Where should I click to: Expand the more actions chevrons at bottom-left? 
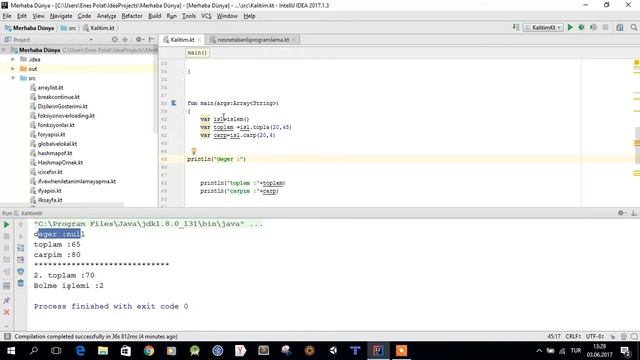pyautogui.click(x=7, y=326)
